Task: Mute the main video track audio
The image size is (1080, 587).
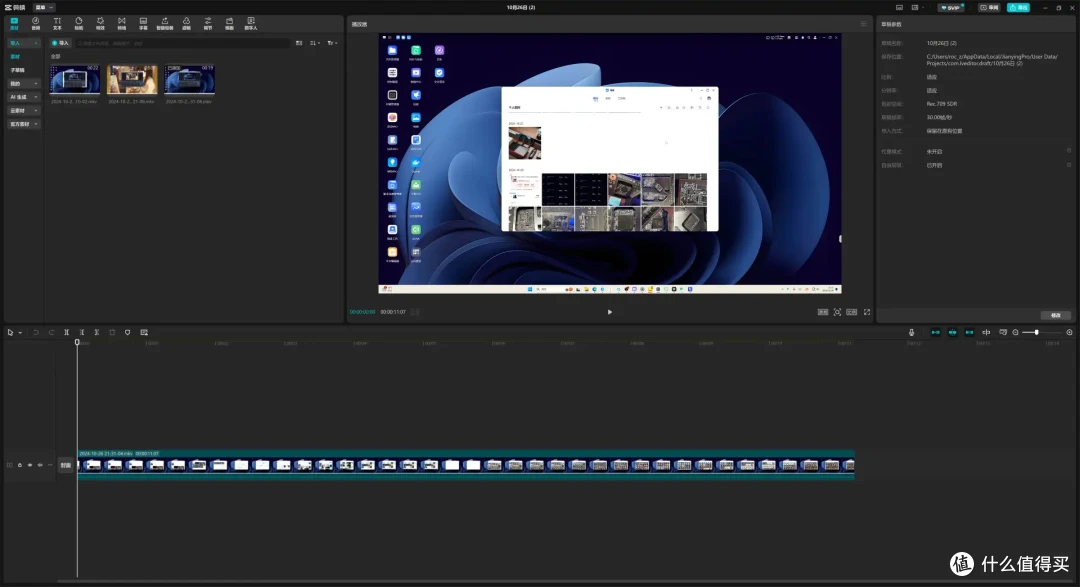Action: click(40, 465)
